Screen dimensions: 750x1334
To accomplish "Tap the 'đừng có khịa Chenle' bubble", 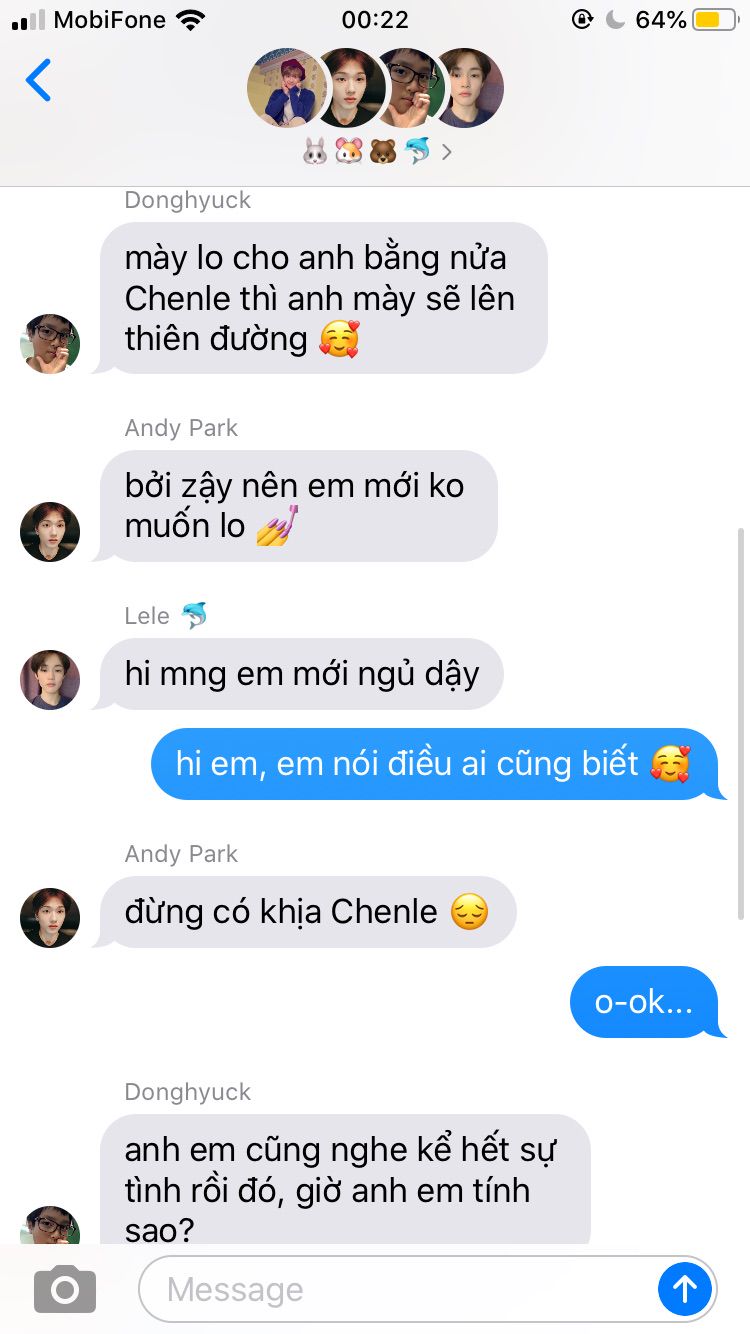I will (305, 912).
